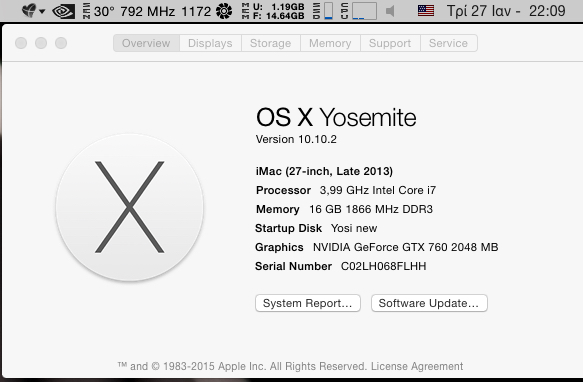Click the menu bar clock showing 22:09
583x382 pixels.
point(506,11)
